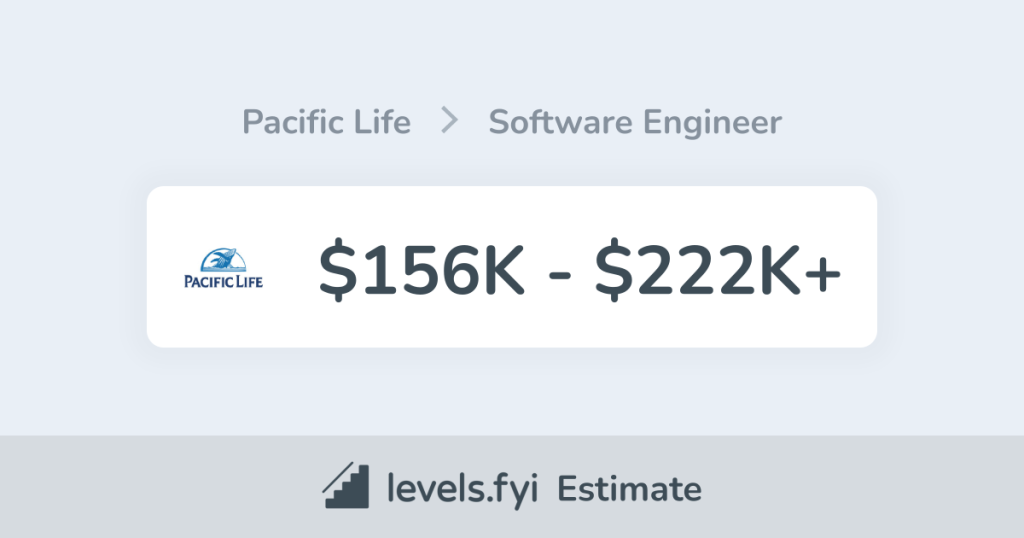Screen dimensions: 1024x538
Task: Click the breadcrumb chevron arrow
Action: coord(450,122)
